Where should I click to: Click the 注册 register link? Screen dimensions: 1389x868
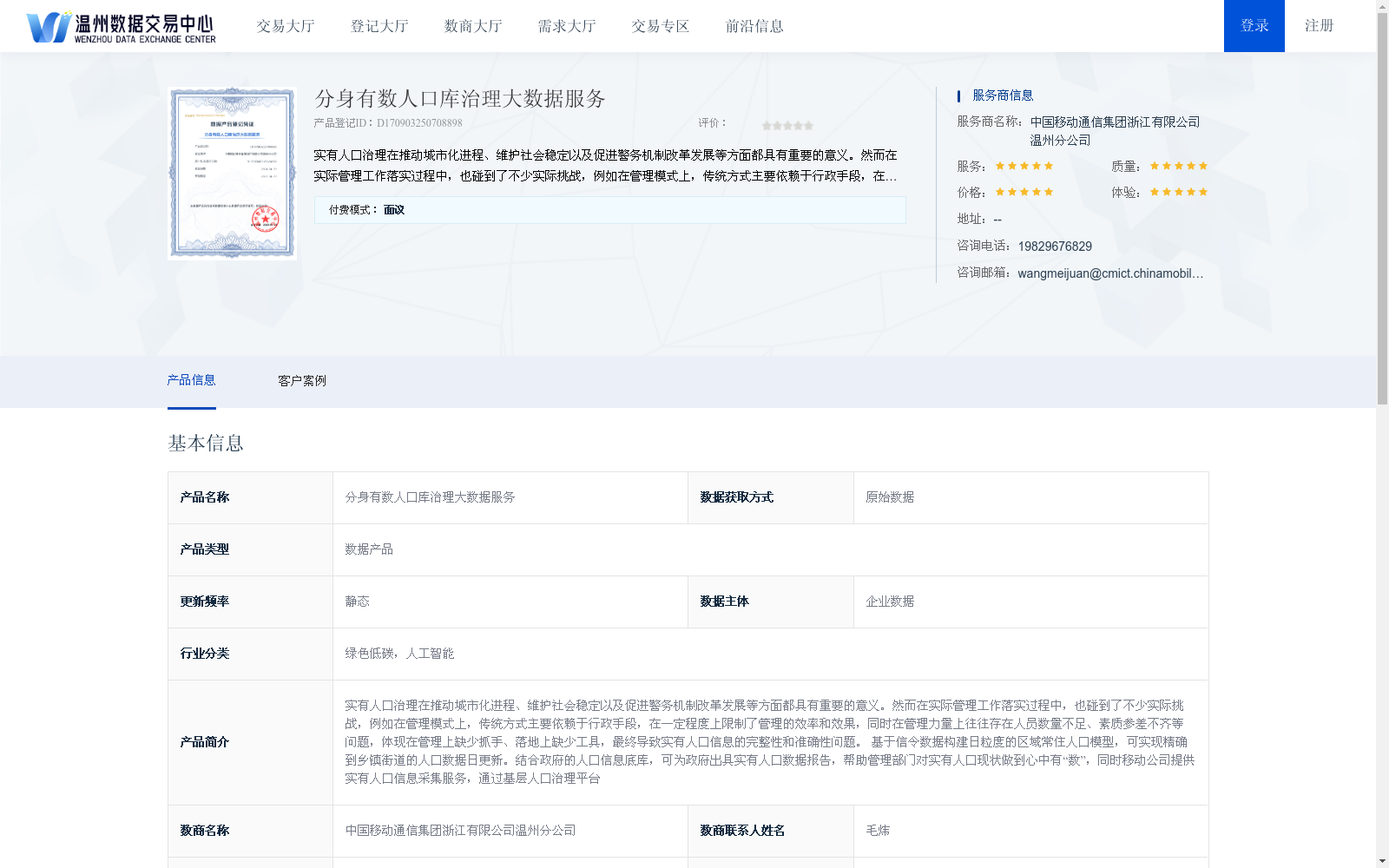pos(1319,26)
